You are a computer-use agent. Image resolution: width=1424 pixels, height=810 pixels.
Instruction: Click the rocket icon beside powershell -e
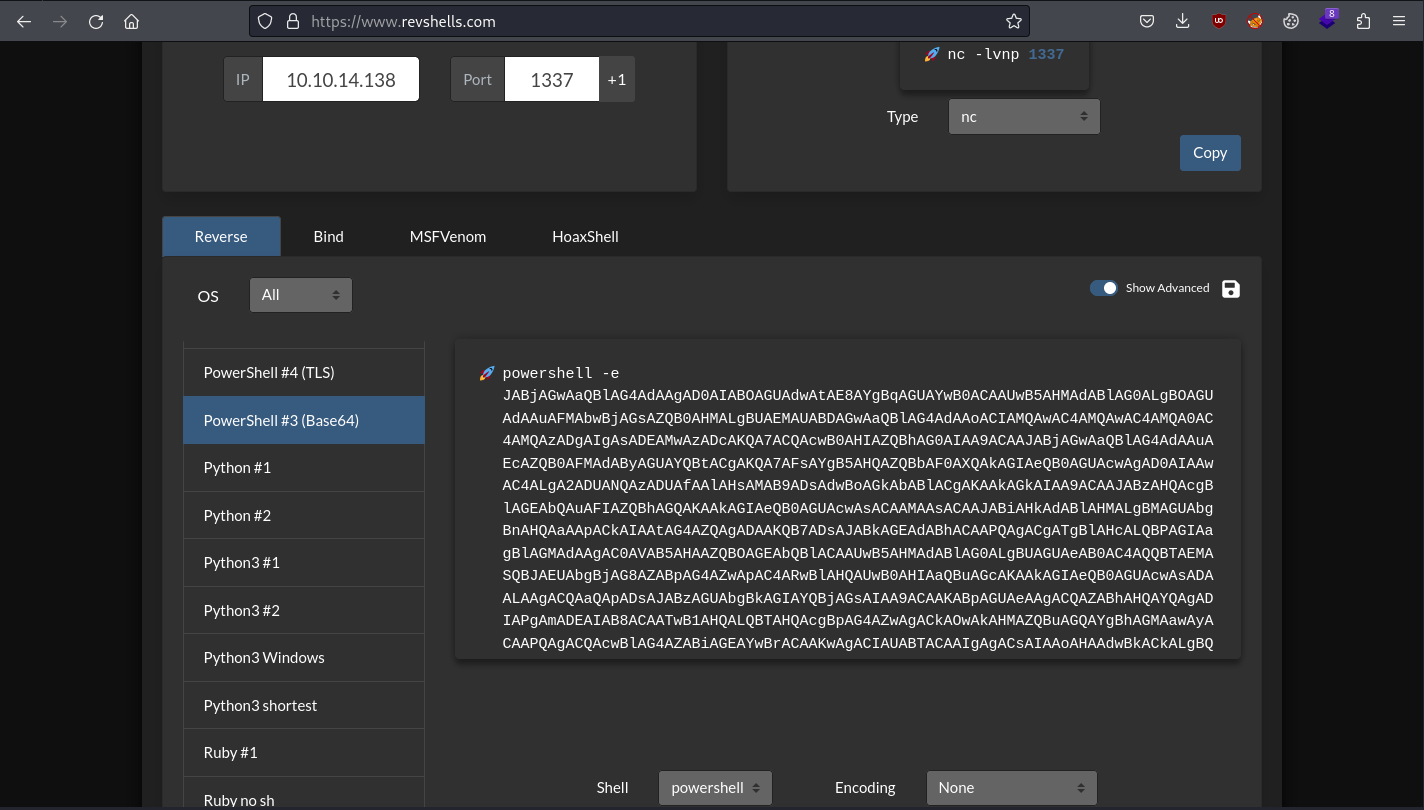[x=487, y=373]
